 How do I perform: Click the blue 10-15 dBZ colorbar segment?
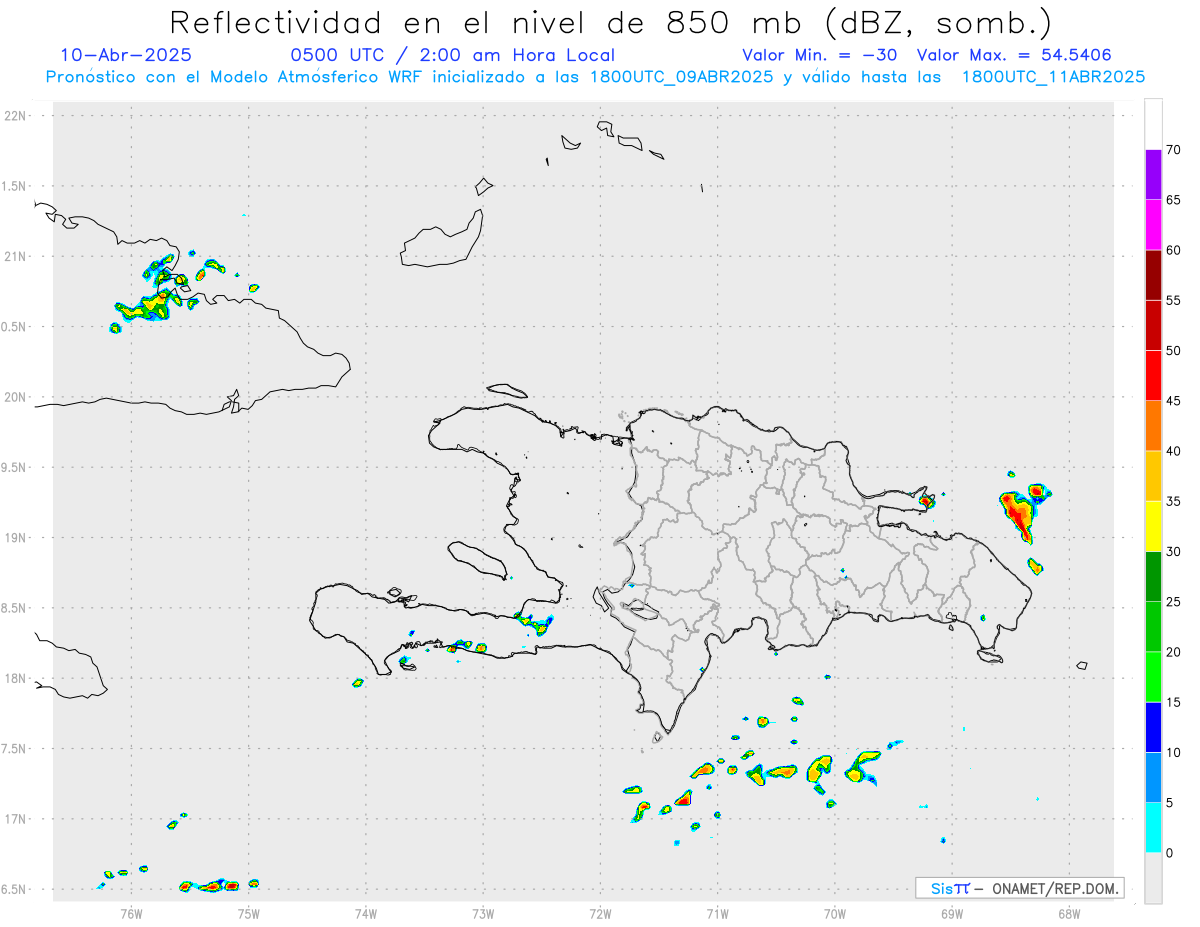(1153, 727)
